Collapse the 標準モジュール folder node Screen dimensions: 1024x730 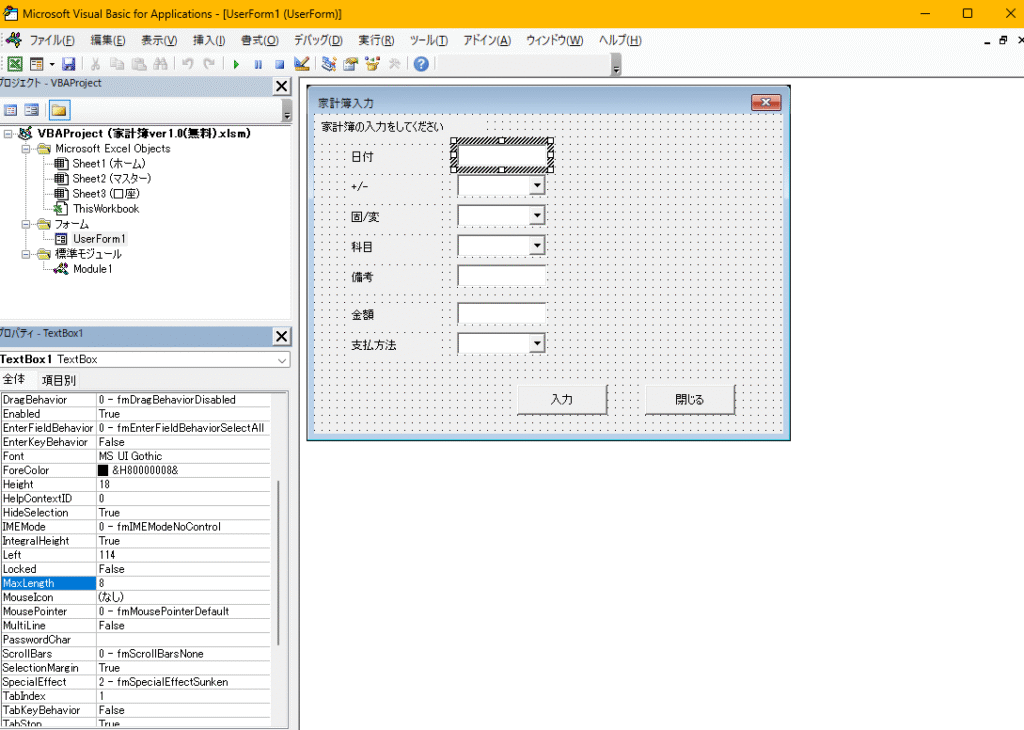tap(26, 254)
